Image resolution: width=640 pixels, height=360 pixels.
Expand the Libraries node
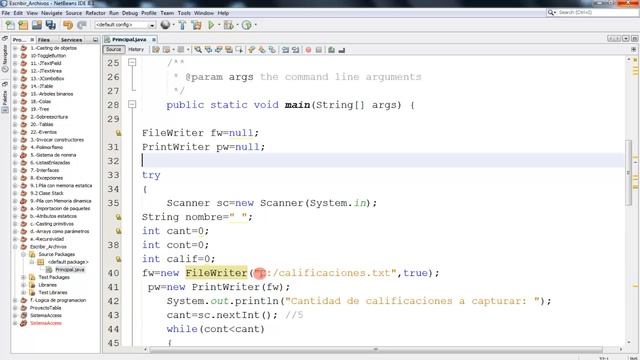23,285
